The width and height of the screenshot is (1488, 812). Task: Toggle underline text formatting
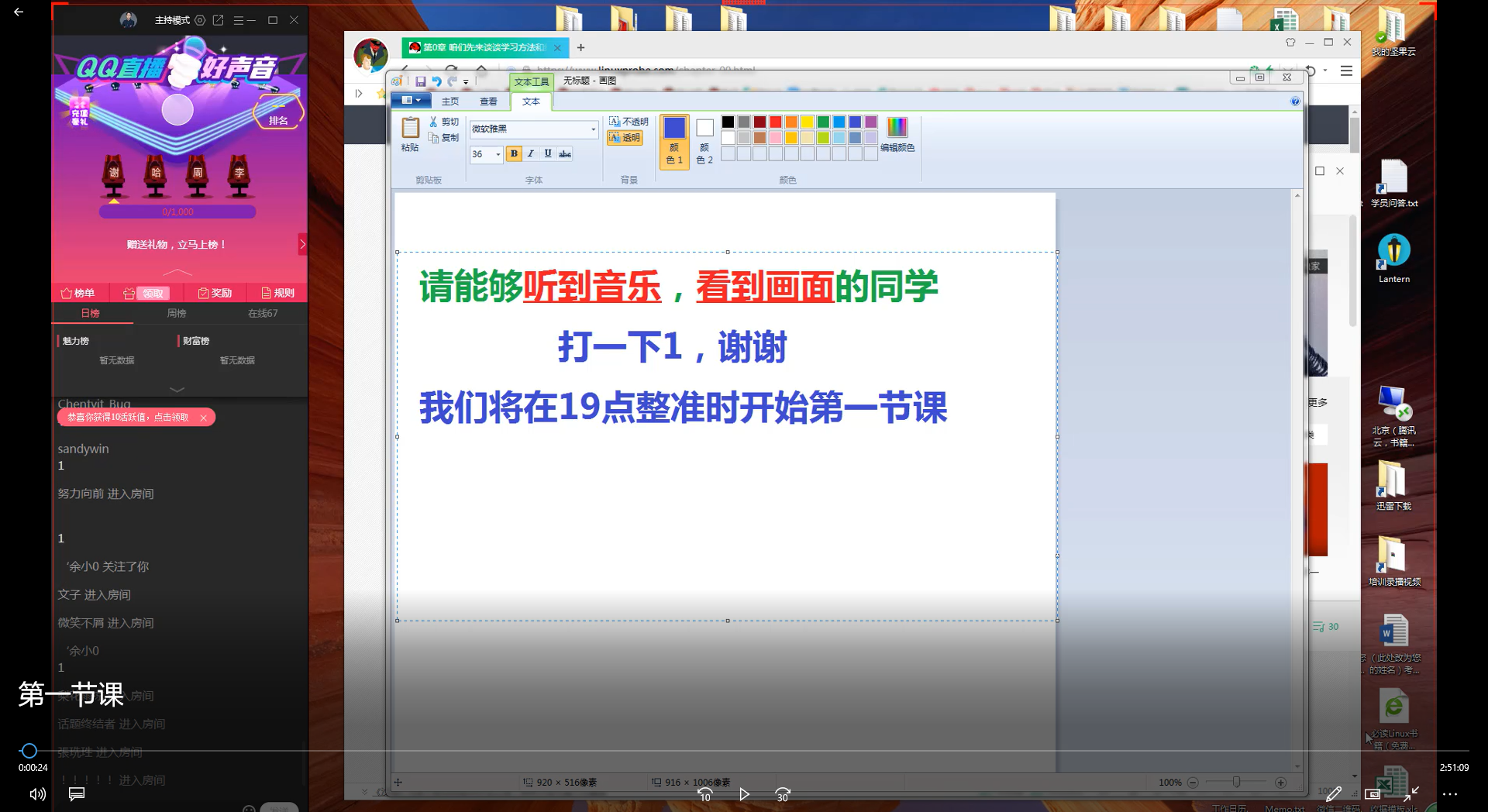548,153
